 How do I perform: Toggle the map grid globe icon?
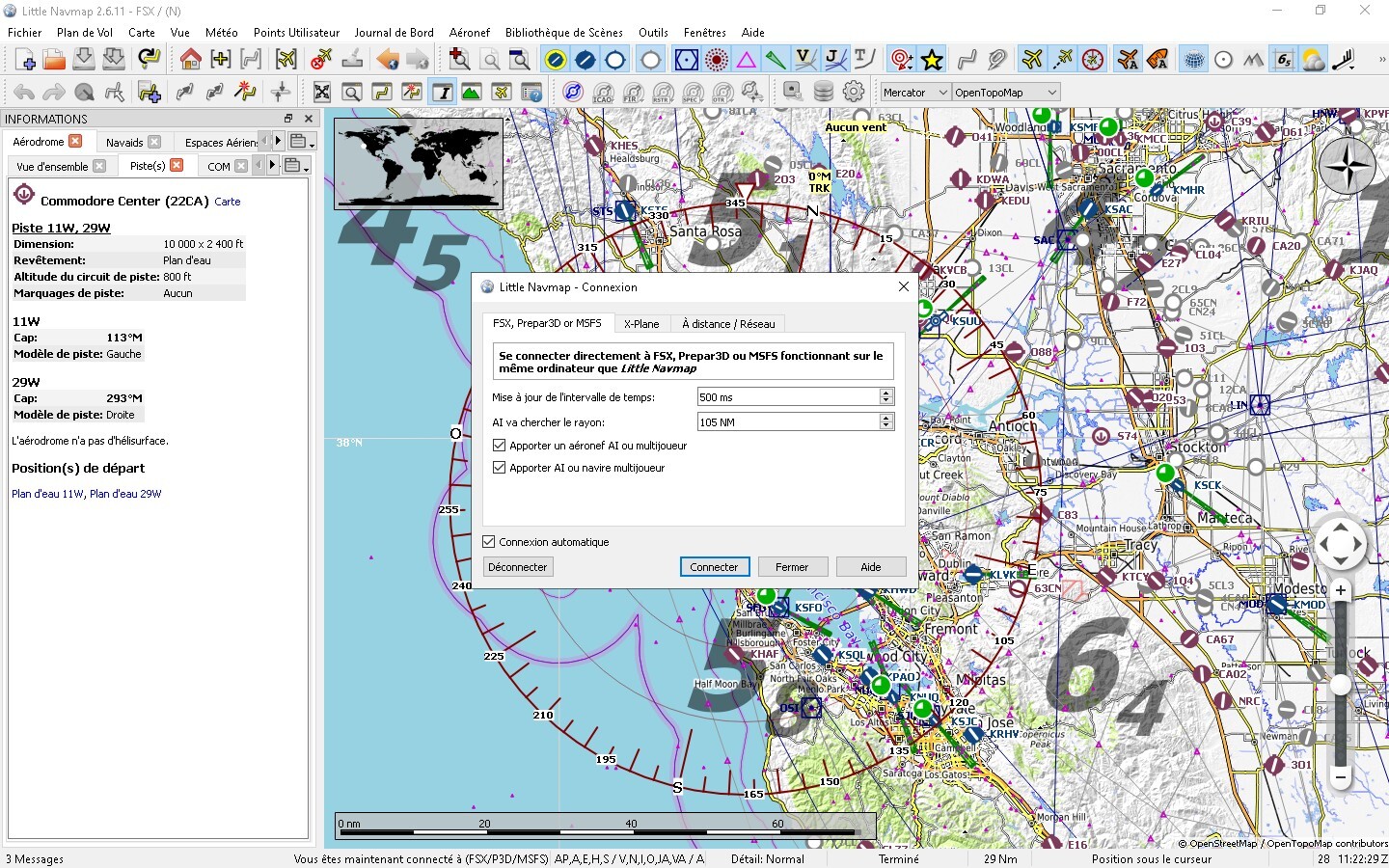1194,60
